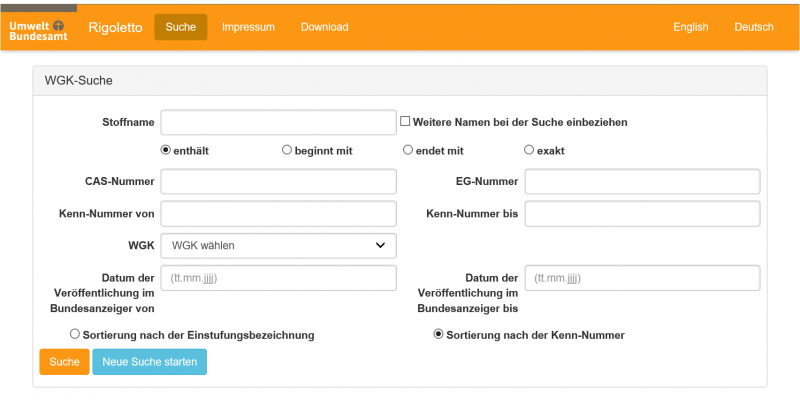800x400 pixels.
Task: Select Sortierung nach der Einstufungsbezeichnung
Action: pos(75,334)
